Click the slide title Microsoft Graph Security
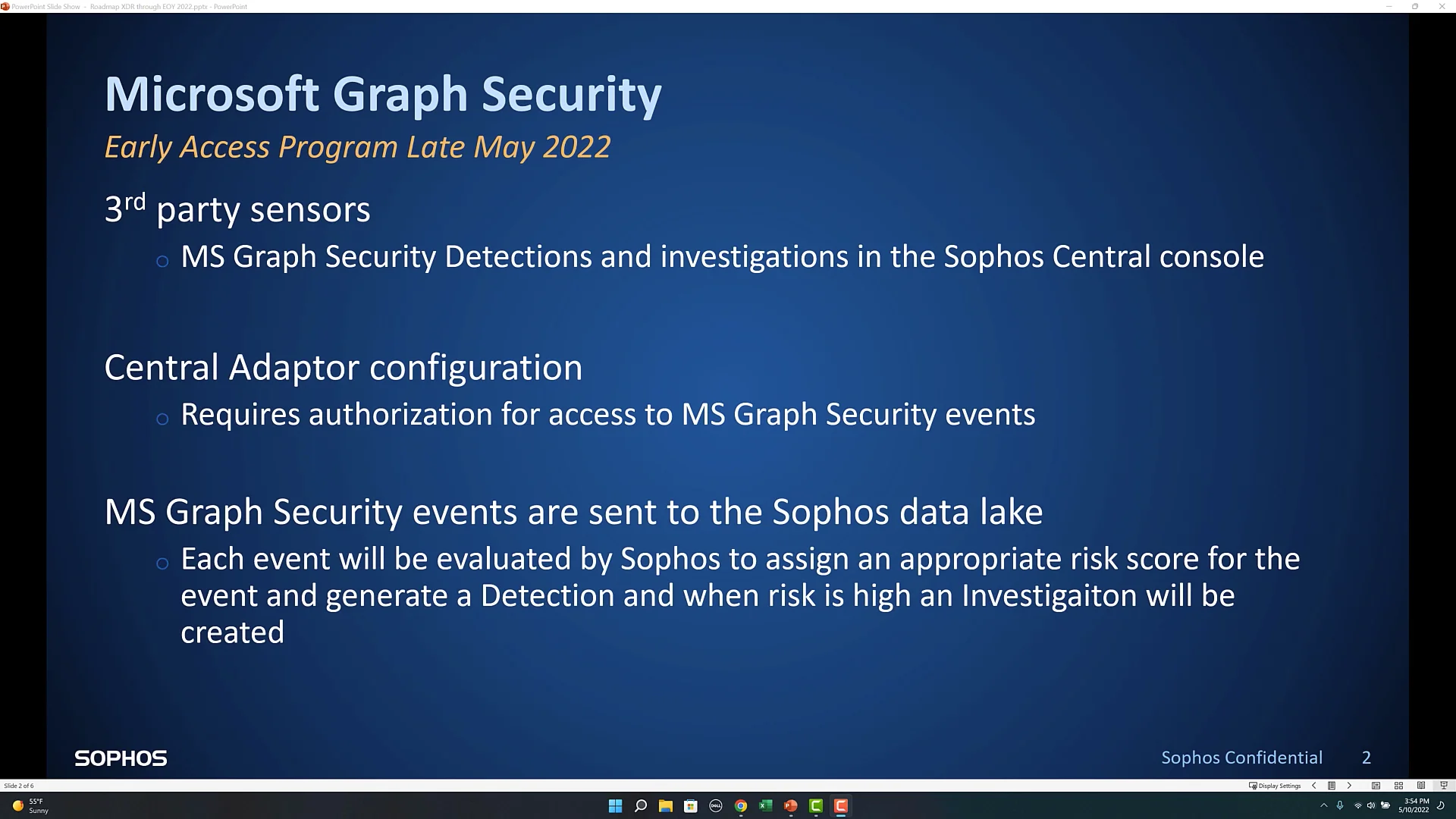Screen dimensions: 1456x819 tap(383, 93)
